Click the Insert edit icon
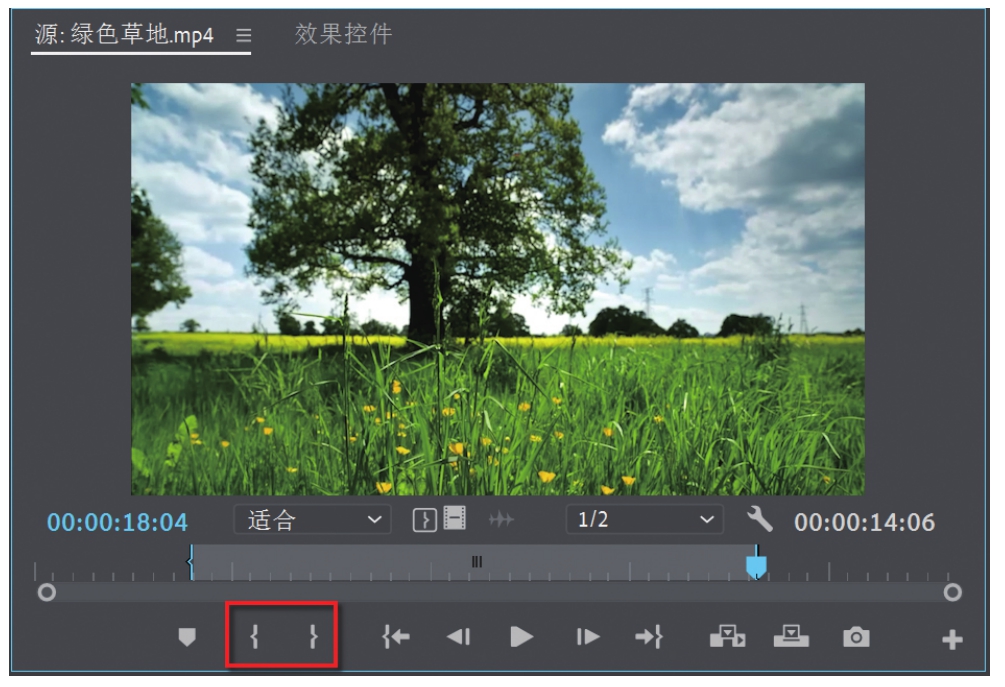This screenshot has height=687, width=1005. tap(727, 636)
